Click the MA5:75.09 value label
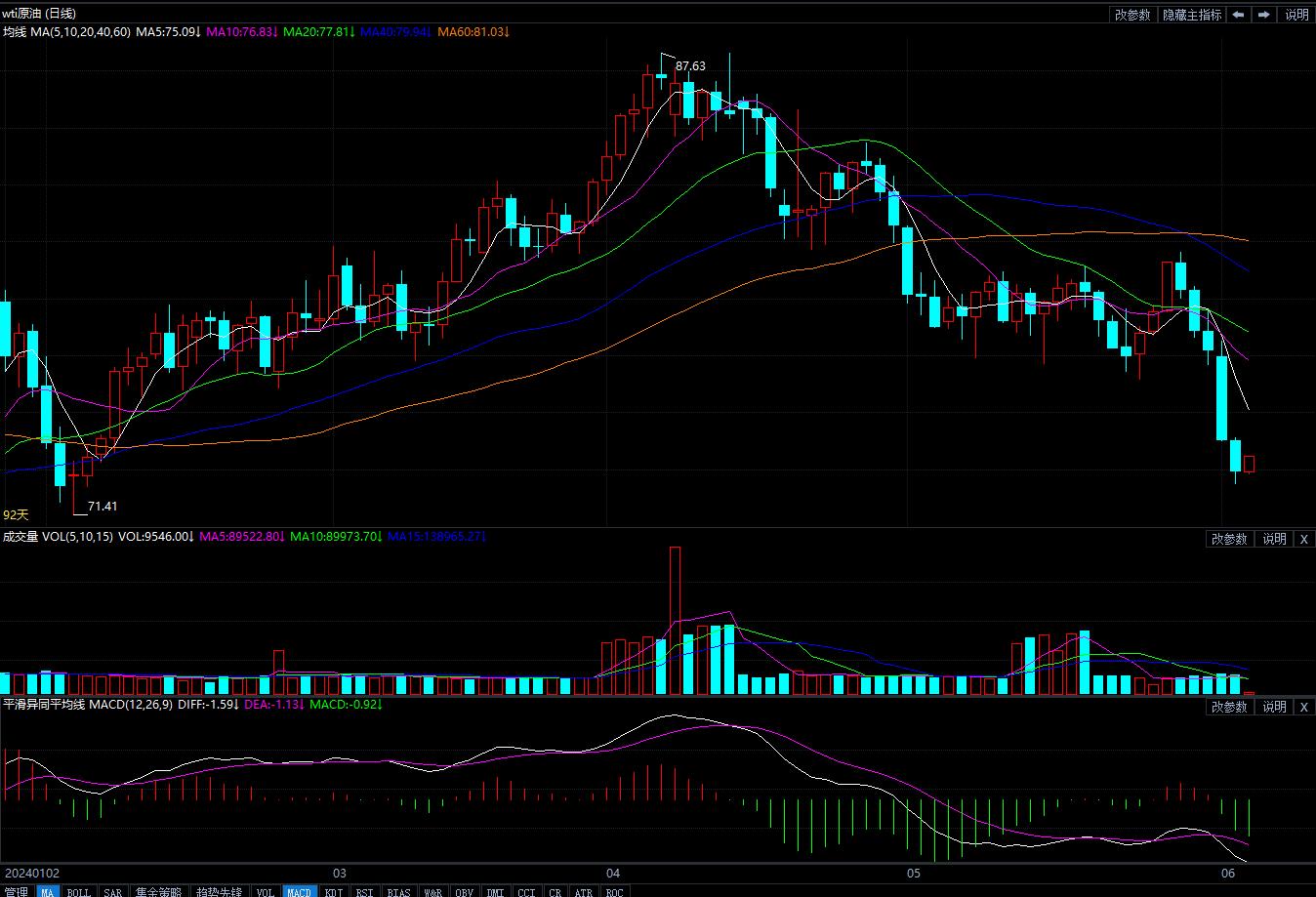1316x897 pixels. (168, 32)
